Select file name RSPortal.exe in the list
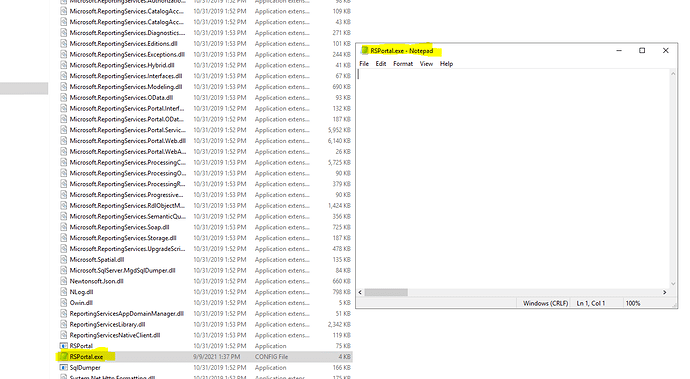Image resolution: width=690 pixels, height=379 pixels. coord(86,357)
